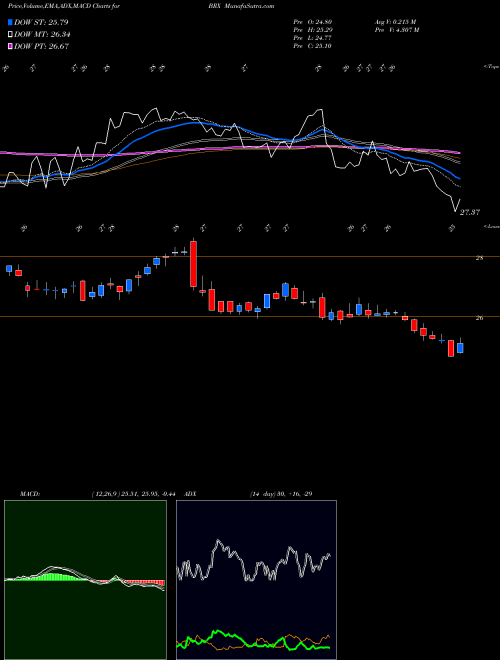Click the ADX panel title
500x660 pixels.
pyautogui.click(x=190, y=493)
